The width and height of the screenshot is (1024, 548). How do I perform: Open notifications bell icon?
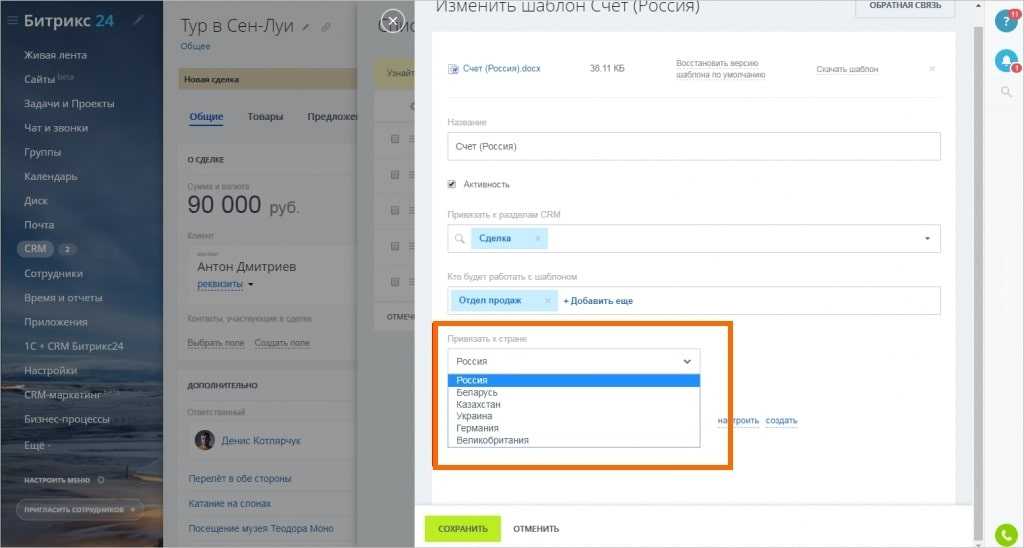click(x=1005, y=61)
